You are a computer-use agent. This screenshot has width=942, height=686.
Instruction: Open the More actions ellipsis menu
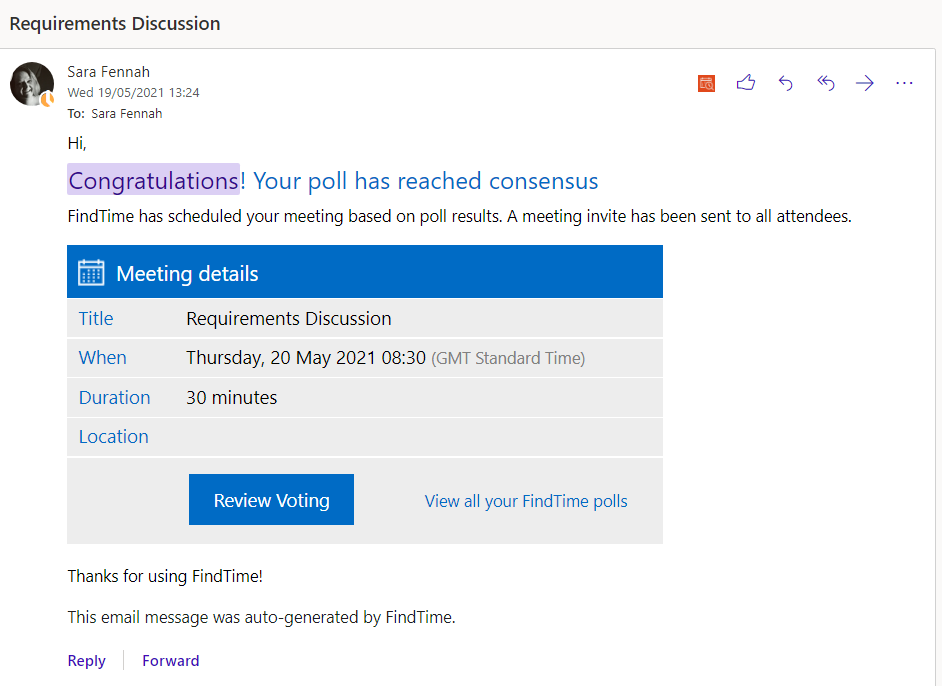[904, 84]
